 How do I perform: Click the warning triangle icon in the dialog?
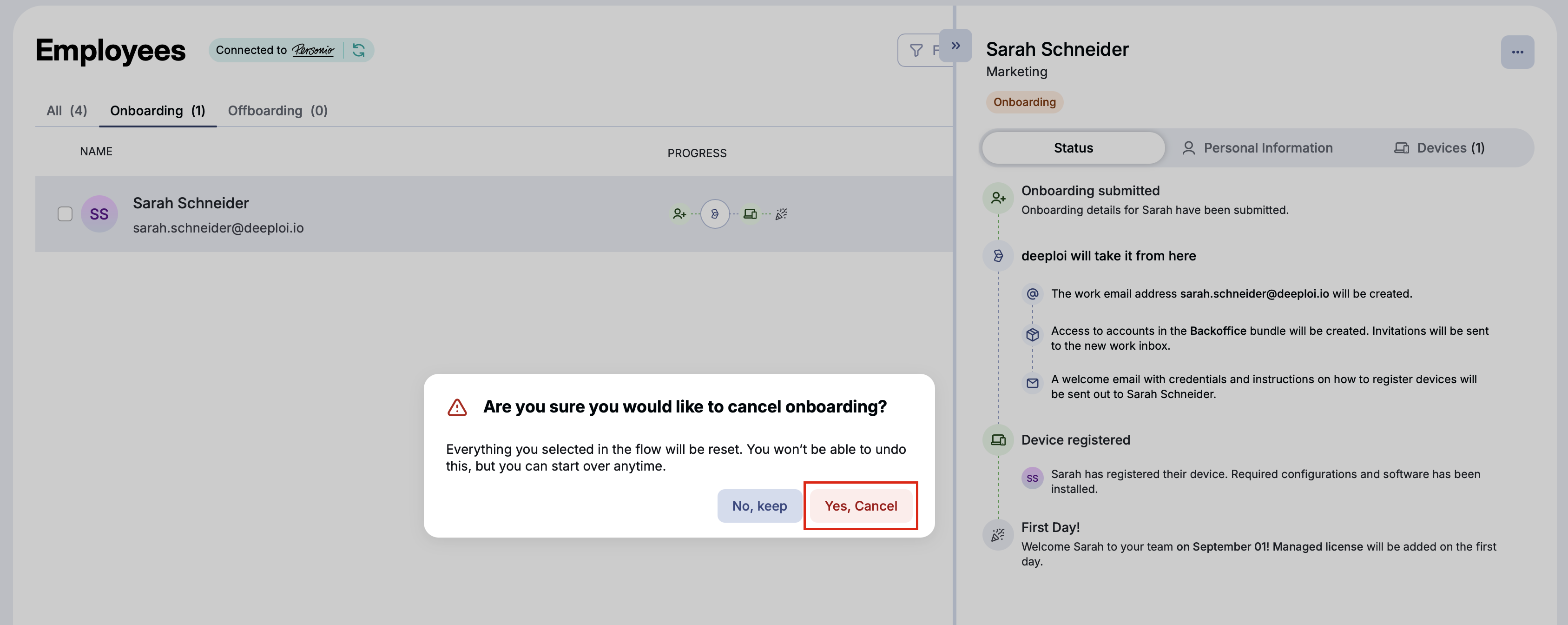coord(457,407)
